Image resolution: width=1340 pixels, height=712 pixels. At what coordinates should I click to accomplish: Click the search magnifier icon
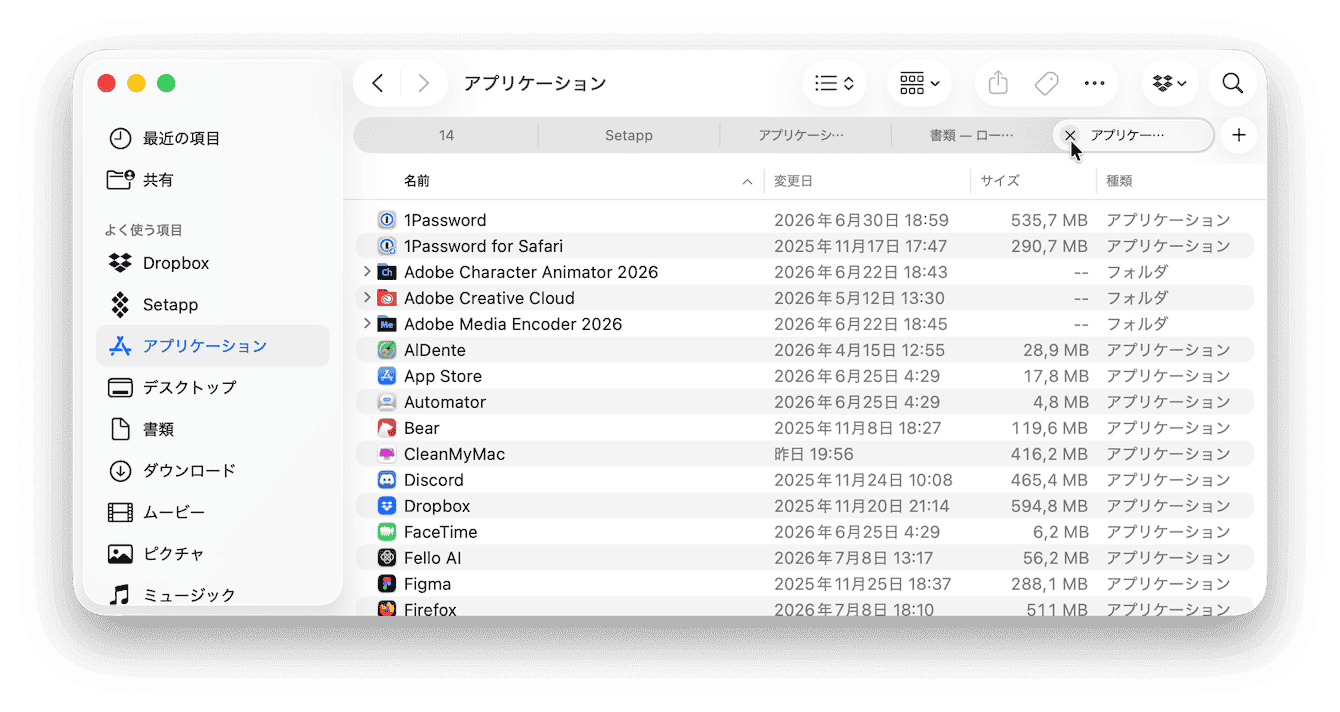[1233, 84]
